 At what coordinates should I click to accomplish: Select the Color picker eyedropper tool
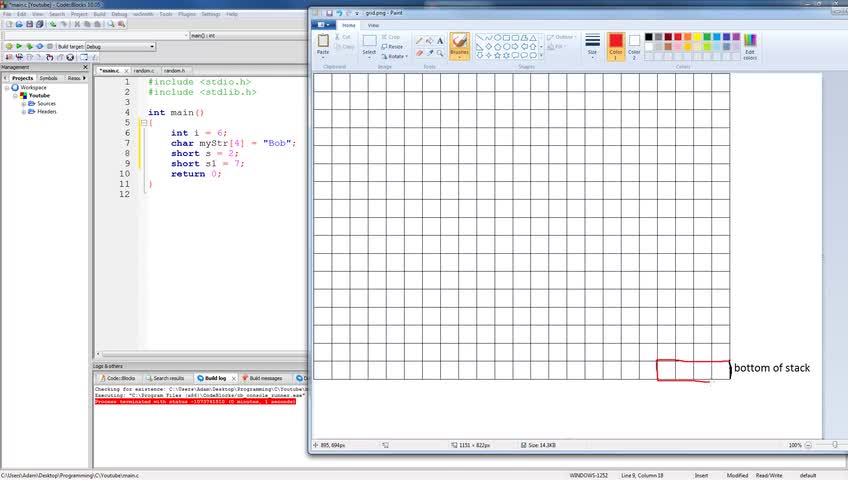click(429, 53)
